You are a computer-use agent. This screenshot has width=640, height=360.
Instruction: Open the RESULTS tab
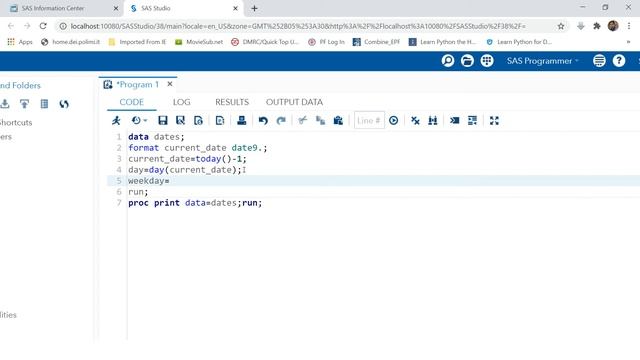point(232,102)
